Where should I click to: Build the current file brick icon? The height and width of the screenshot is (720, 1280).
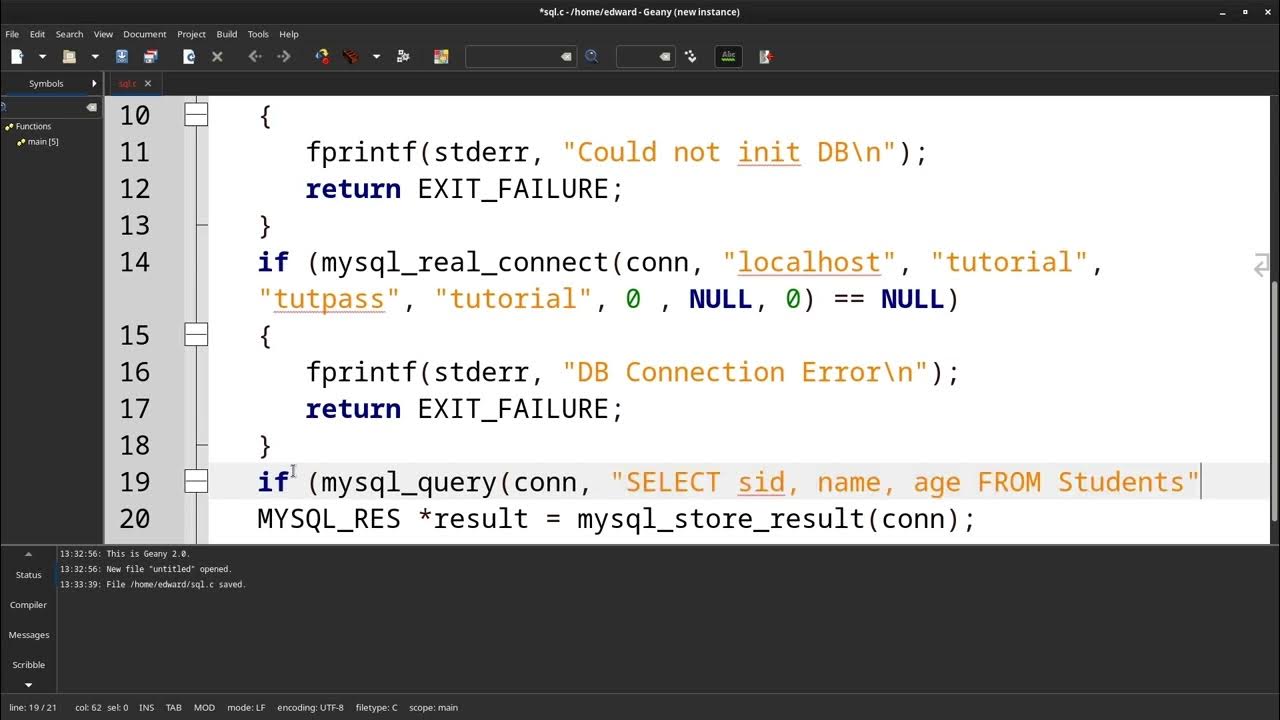point(351,57)
